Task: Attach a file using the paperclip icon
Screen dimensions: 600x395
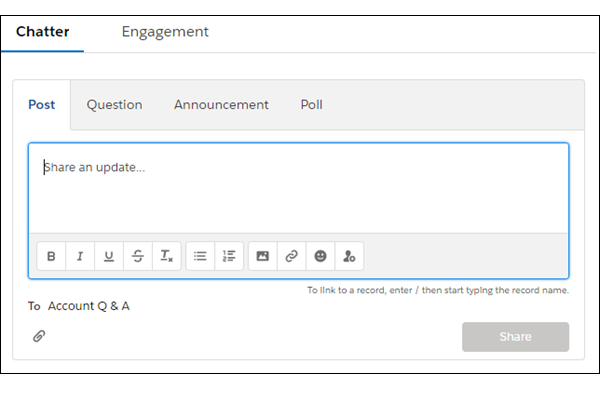Action: coord(39,336)
